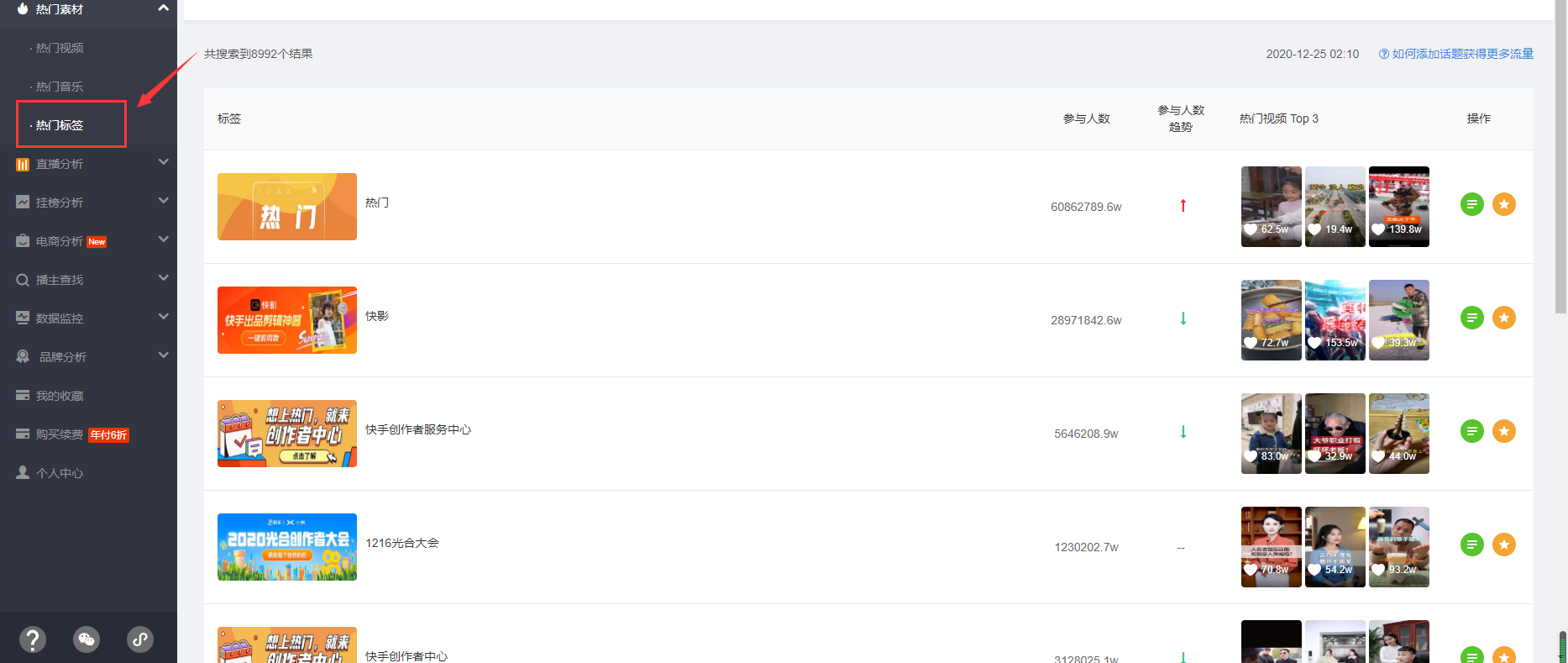Screen dimensions: 1568x663
Task: Click the 参与人数 column header
Action: 1087,118
